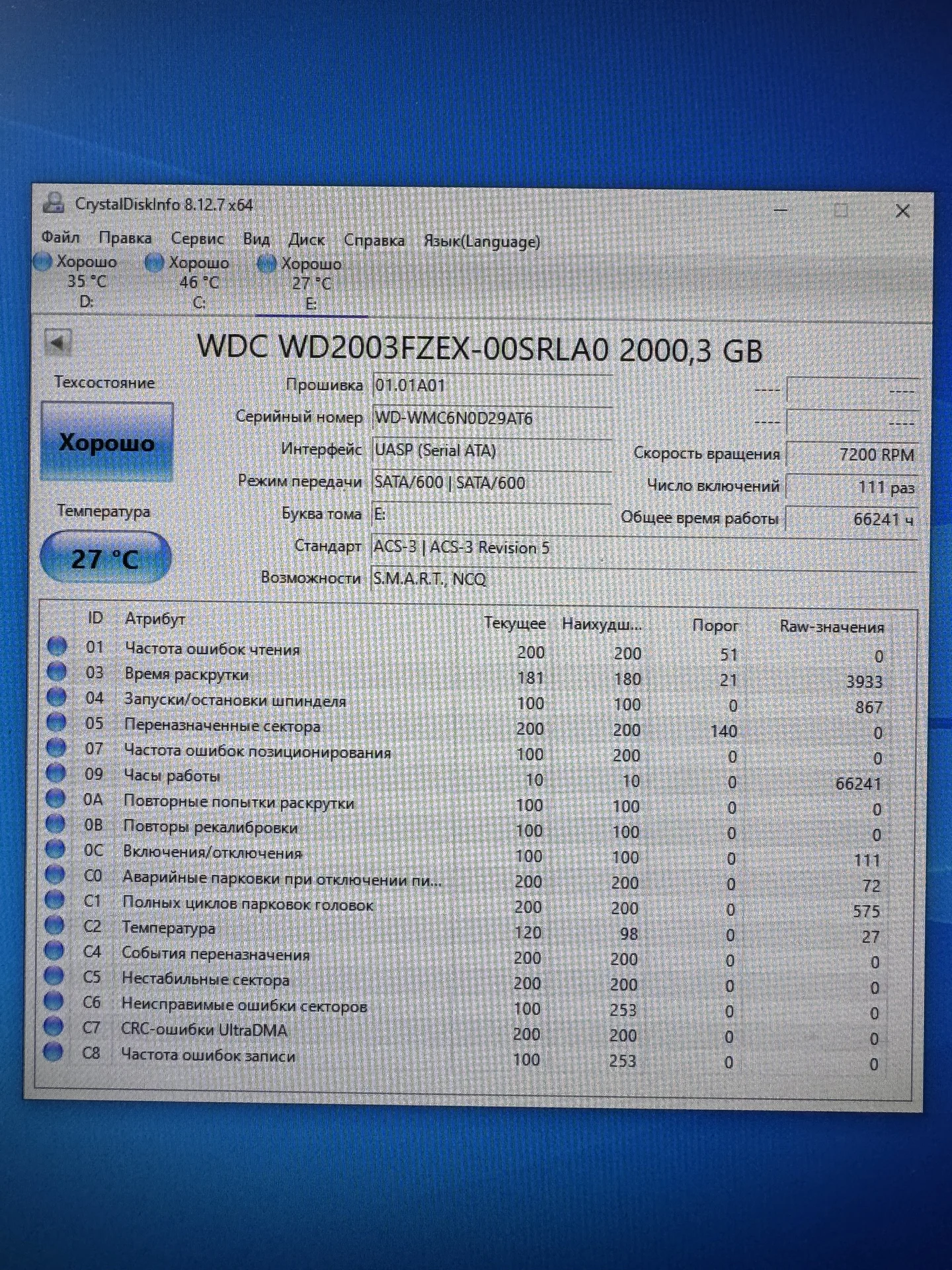The image size is (952, 1270).
Task: Click status icon for attribute C4
Action: (x=54, y=951)
